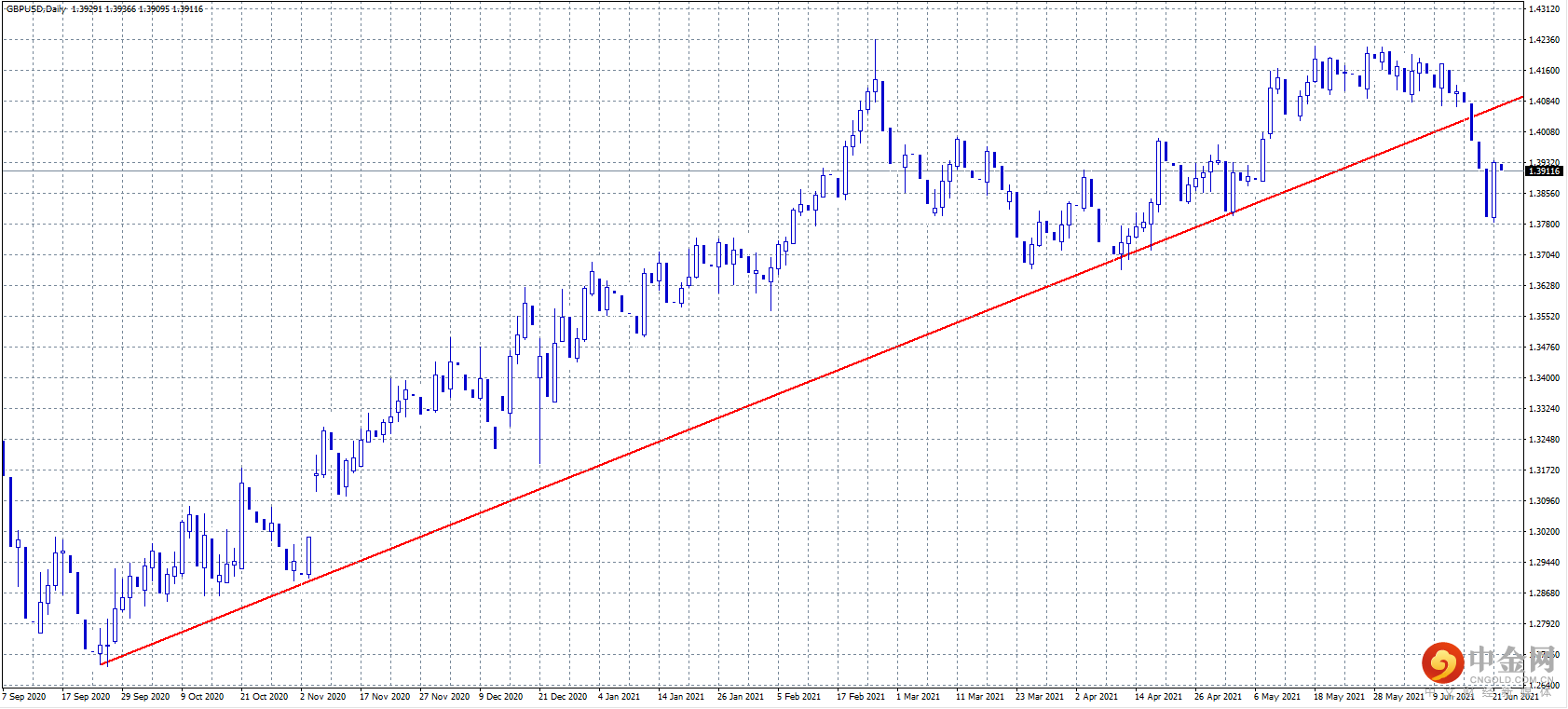Click the lowest candlestick where the trendline begins

[x=101, y=648]
